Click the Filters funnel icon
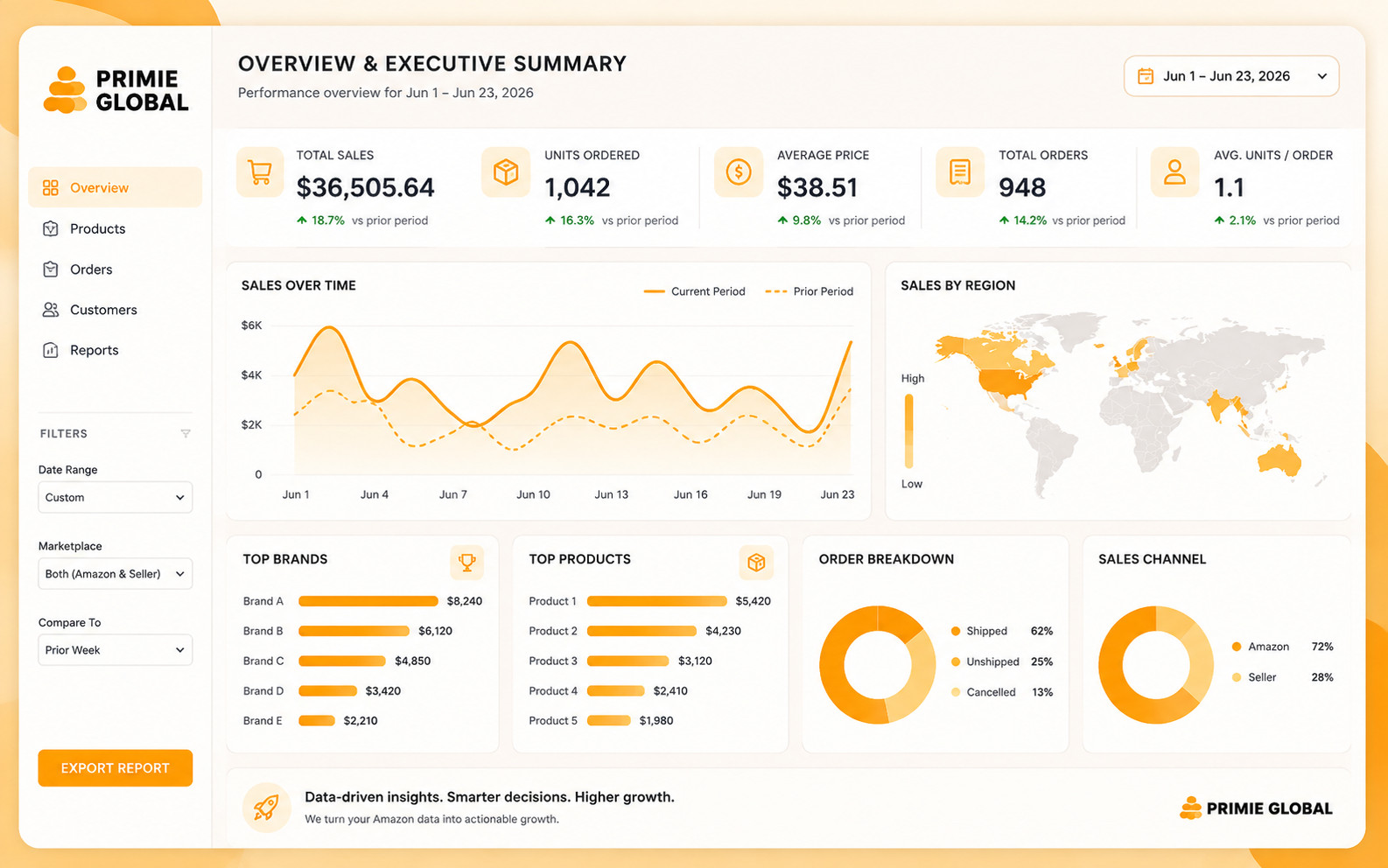The height and width of the screenshot is (868, 1388). pyautogui.click(x=186, y=434)
